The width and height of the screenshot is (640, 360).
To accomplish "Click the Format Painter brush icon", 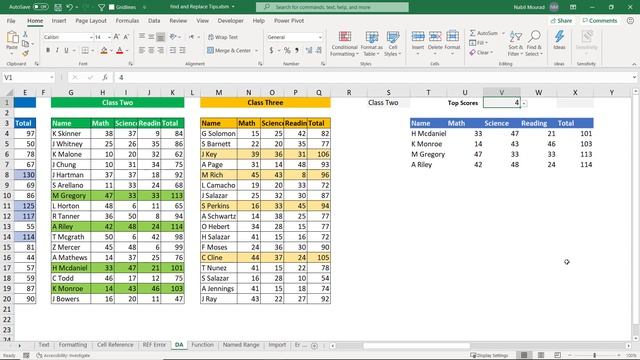I will pos(25,53).
